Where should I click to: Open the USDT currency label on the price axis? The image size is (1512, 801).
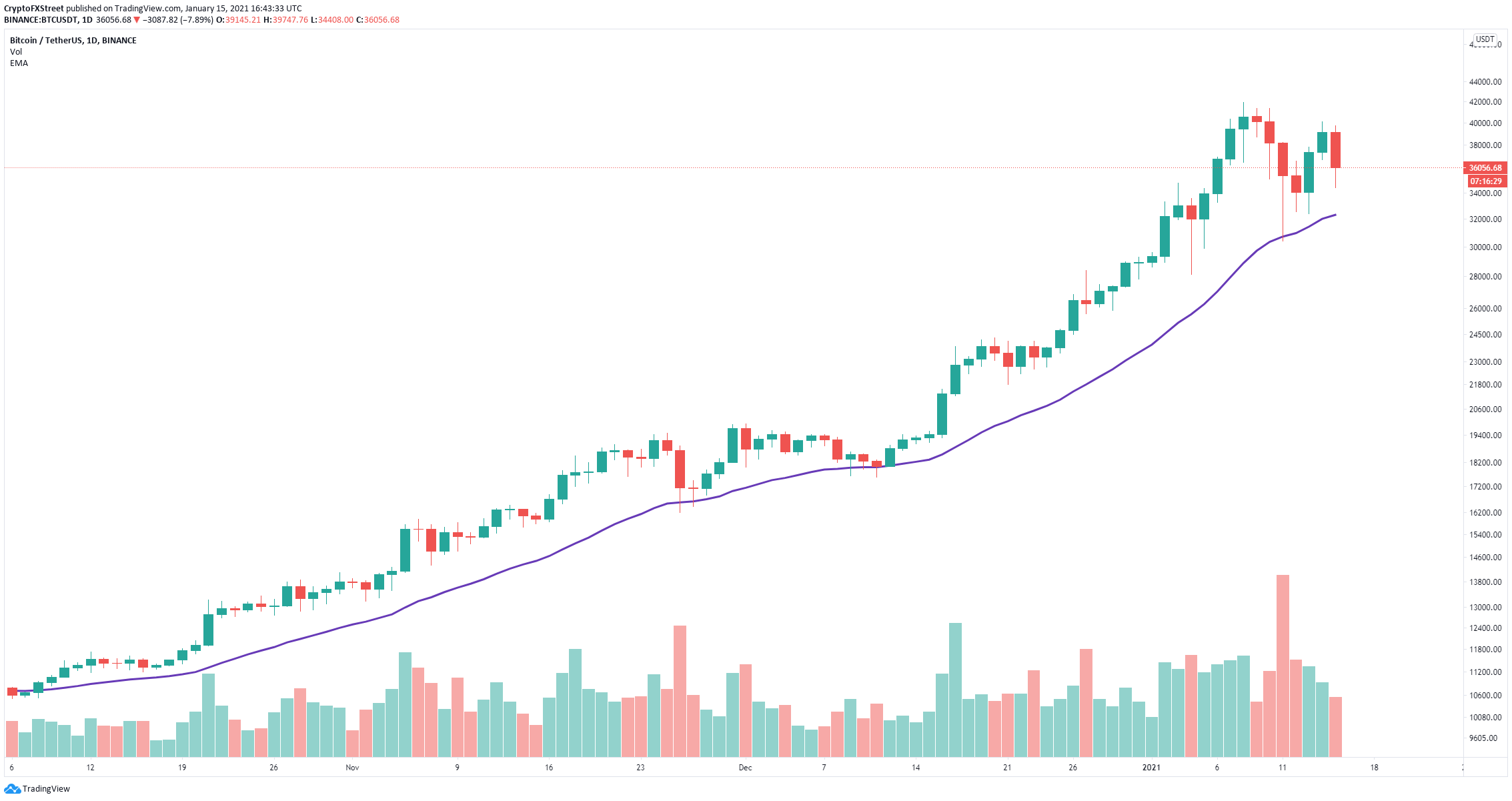point(1485,39)
